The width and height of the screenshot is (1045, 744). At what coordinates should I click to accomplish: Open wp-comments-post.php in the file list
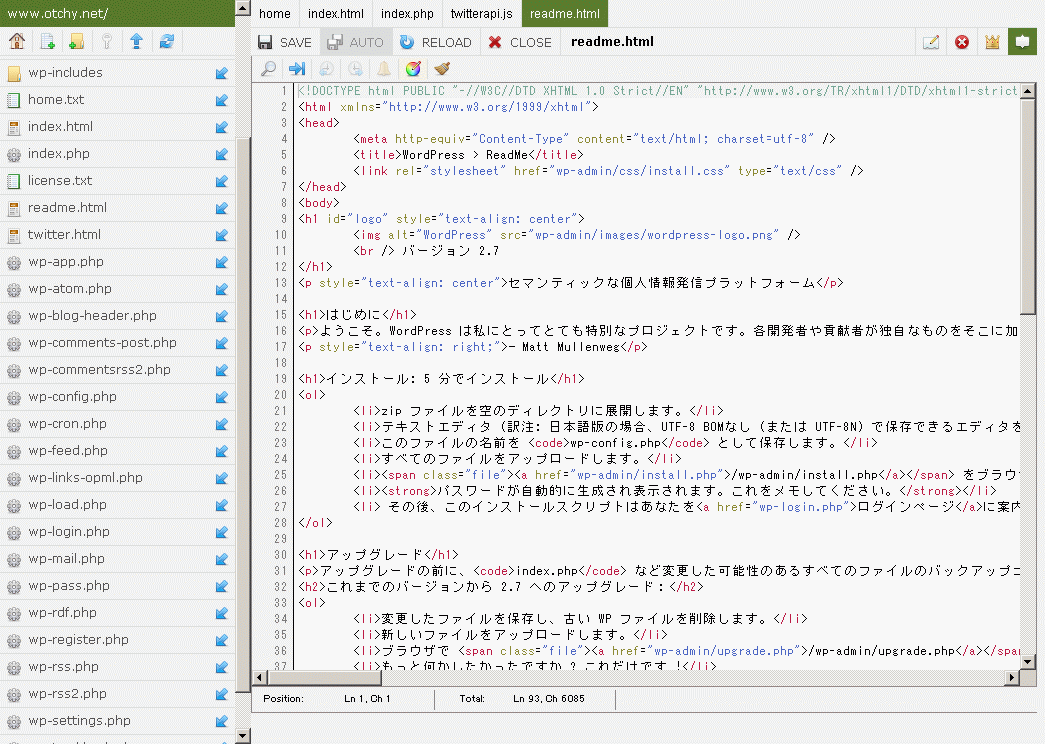[x=103, y=343]
